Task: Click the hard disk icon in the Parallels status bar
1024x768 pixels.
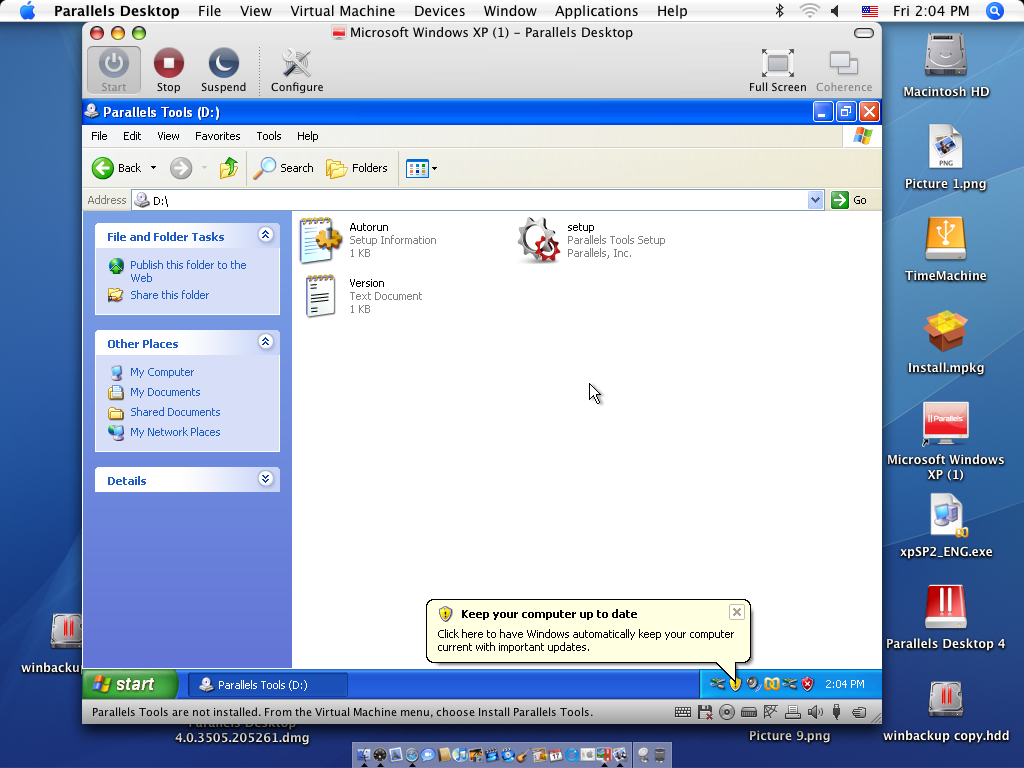Action: point(749,712)
